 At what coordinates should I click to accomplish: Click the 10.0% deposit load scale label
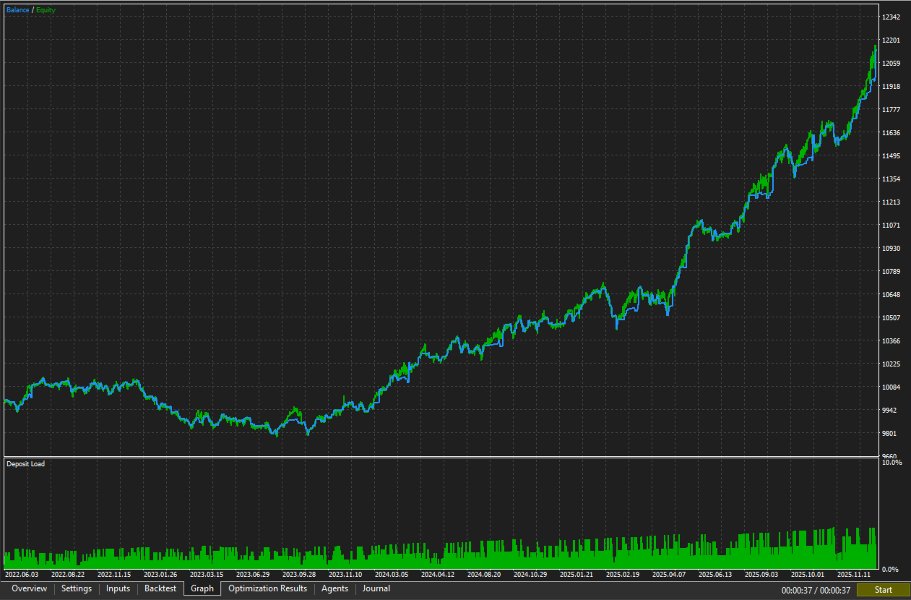pos(892,463)
